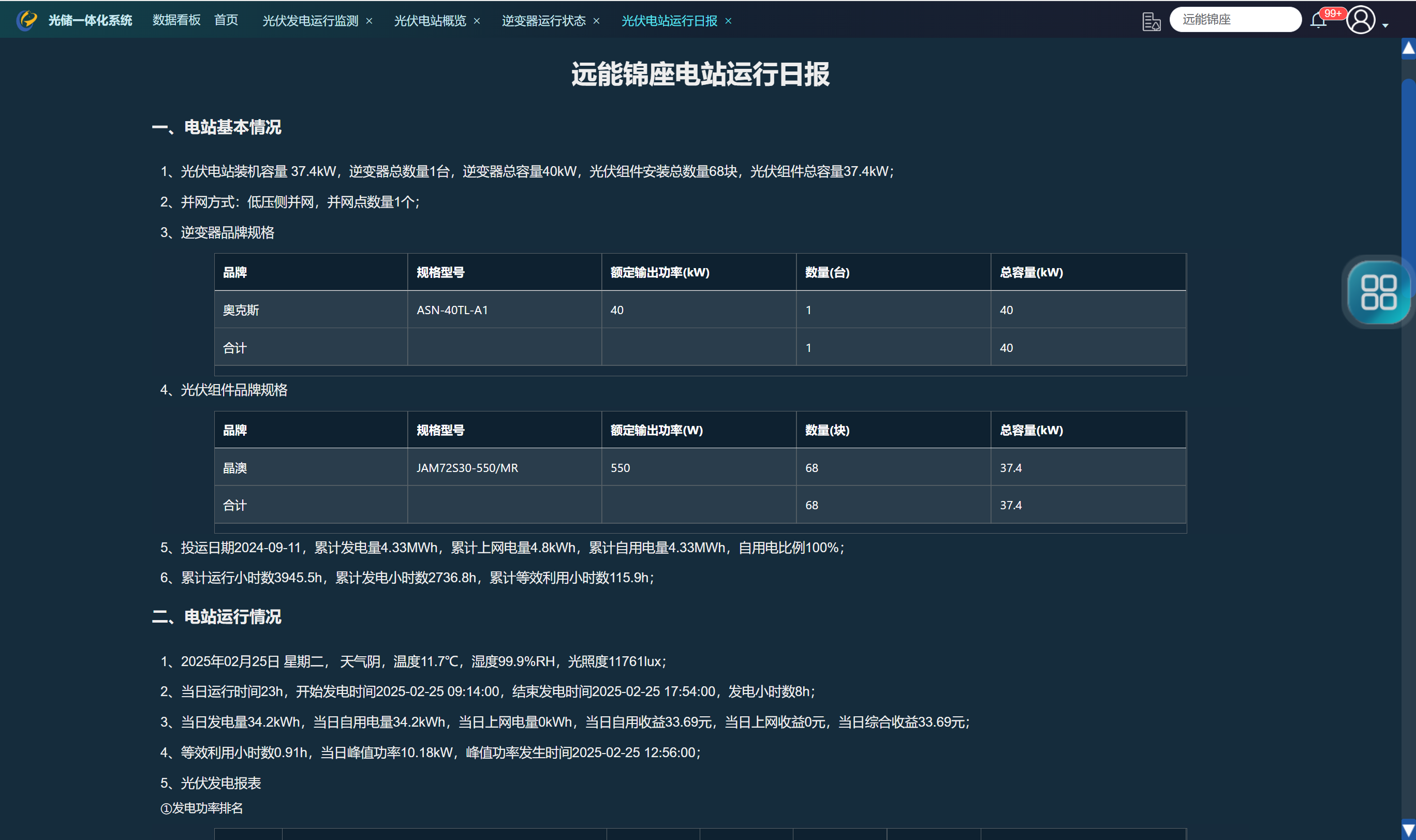
Task: Expand the user account dropdown arrow
Action: (1385, 25)
